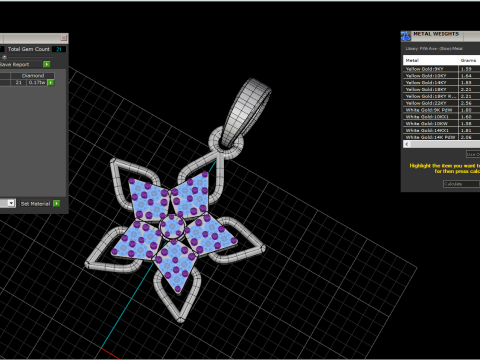The image size is (480, 360).
Task: Select the center round gem setting
Action: click(172, 227)
